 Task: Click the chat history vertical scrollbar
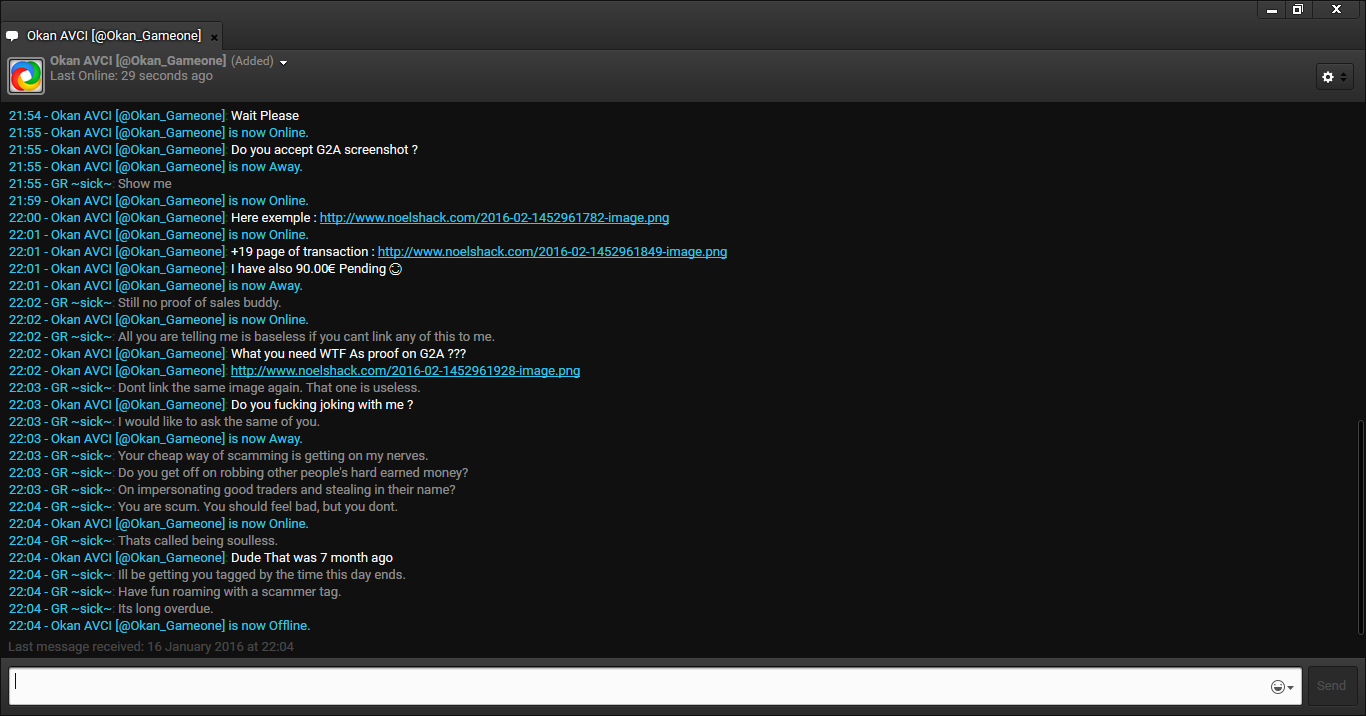coord(1360,525)
